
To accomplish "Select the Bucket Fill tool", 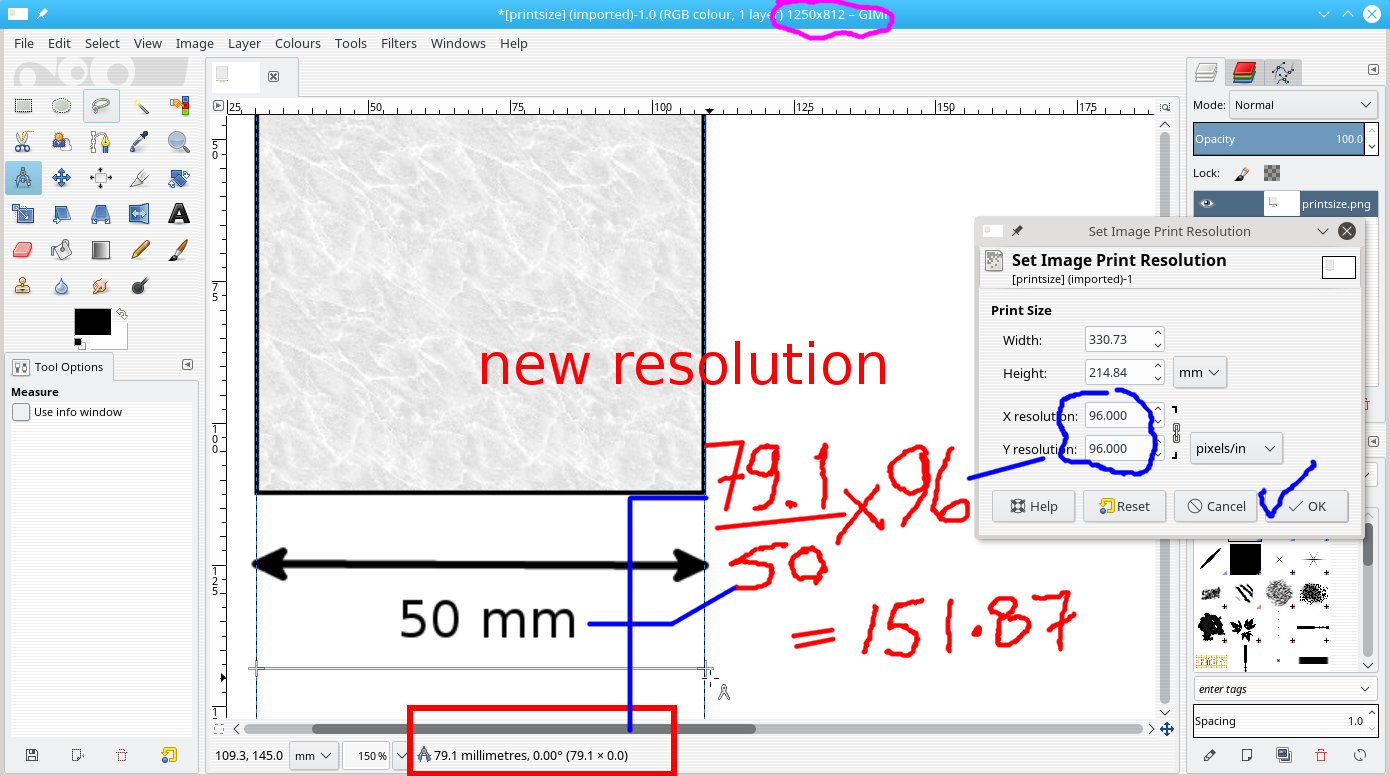I will coord(62,250).
